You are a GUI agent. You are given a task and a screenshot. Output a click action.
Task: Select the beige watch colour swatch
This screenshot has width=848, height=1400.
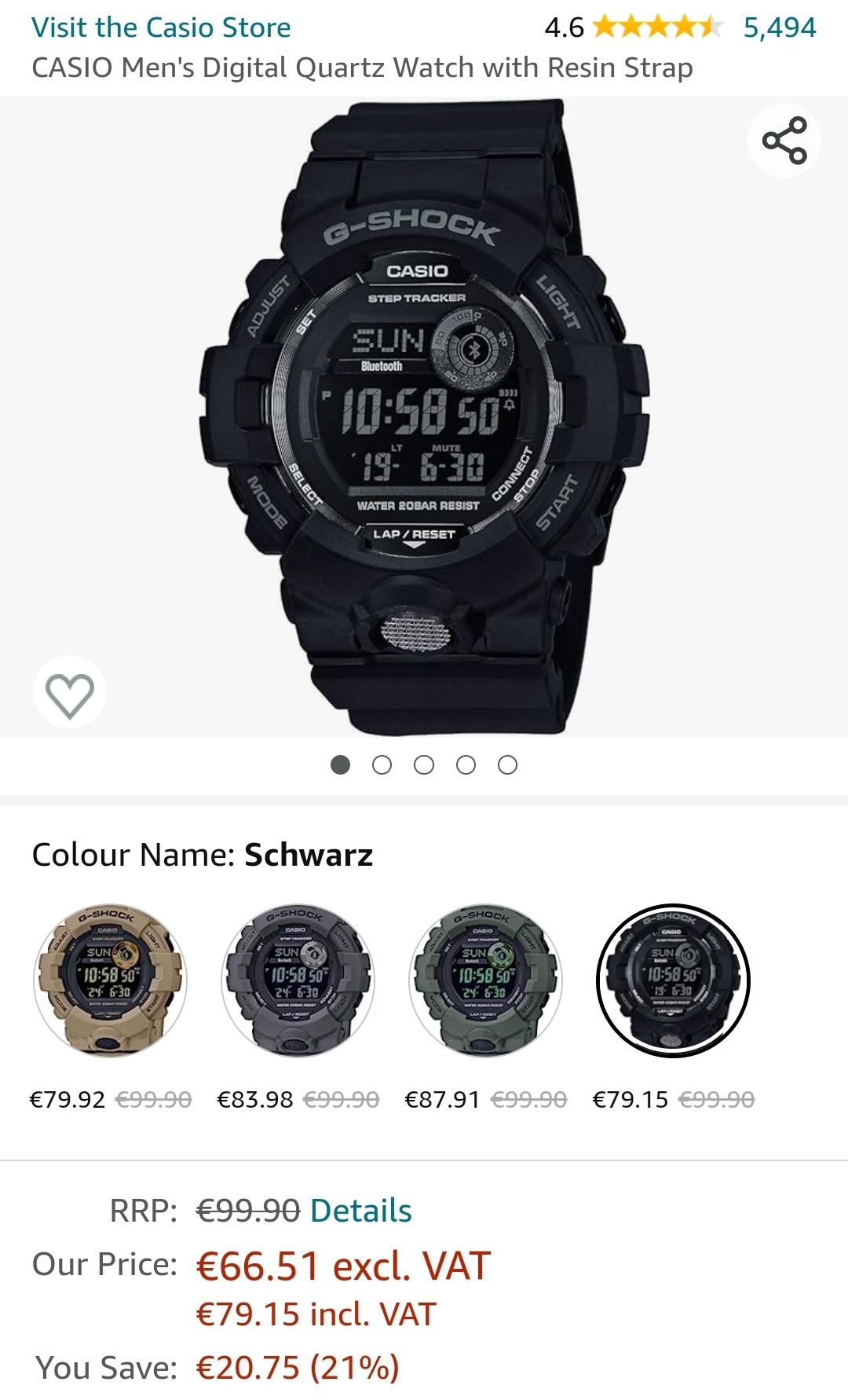click(110, 980)
